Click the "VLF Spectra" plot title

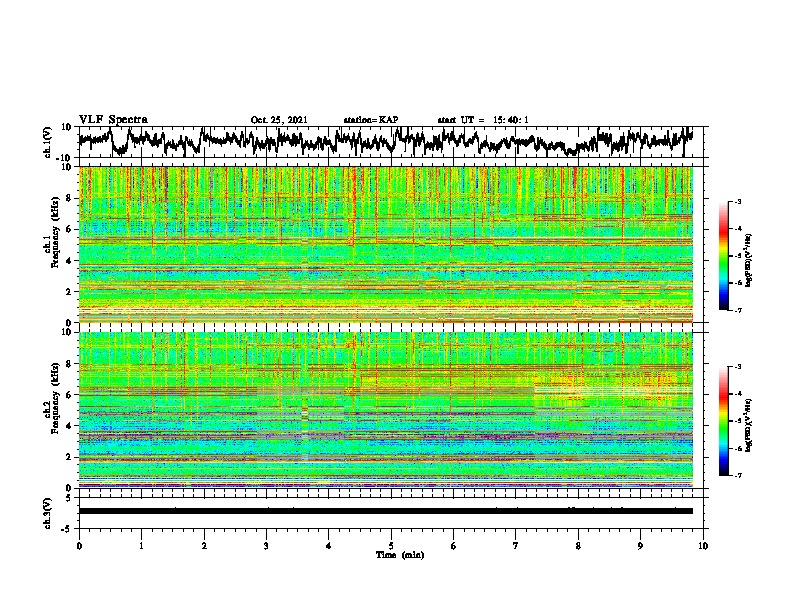(x=113, y=120)
